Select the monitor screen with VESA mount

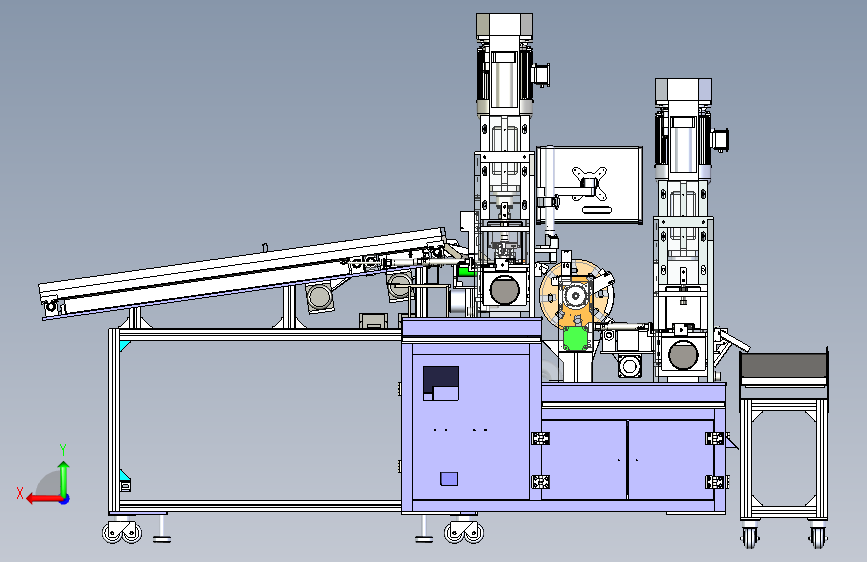click(589, 185)
